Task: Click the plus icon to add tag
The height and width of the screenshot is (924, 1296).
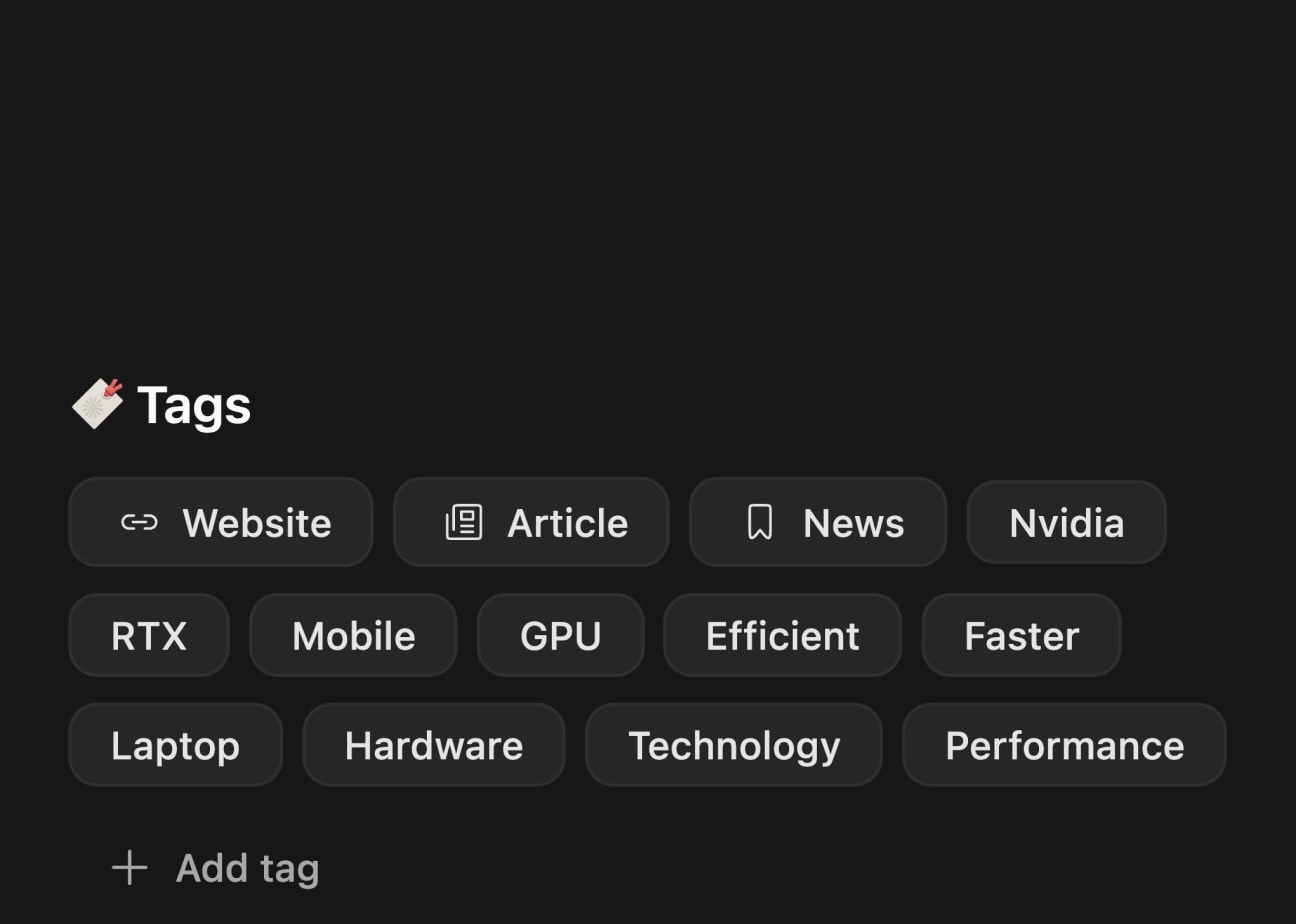Action: tap(130, 867)
